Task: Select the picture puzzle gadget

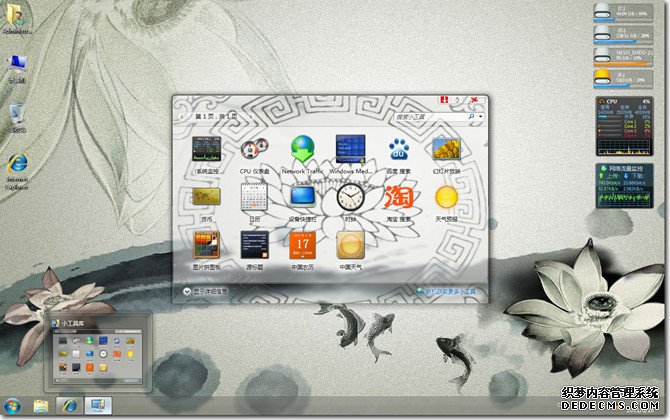Action: point(206,245)
